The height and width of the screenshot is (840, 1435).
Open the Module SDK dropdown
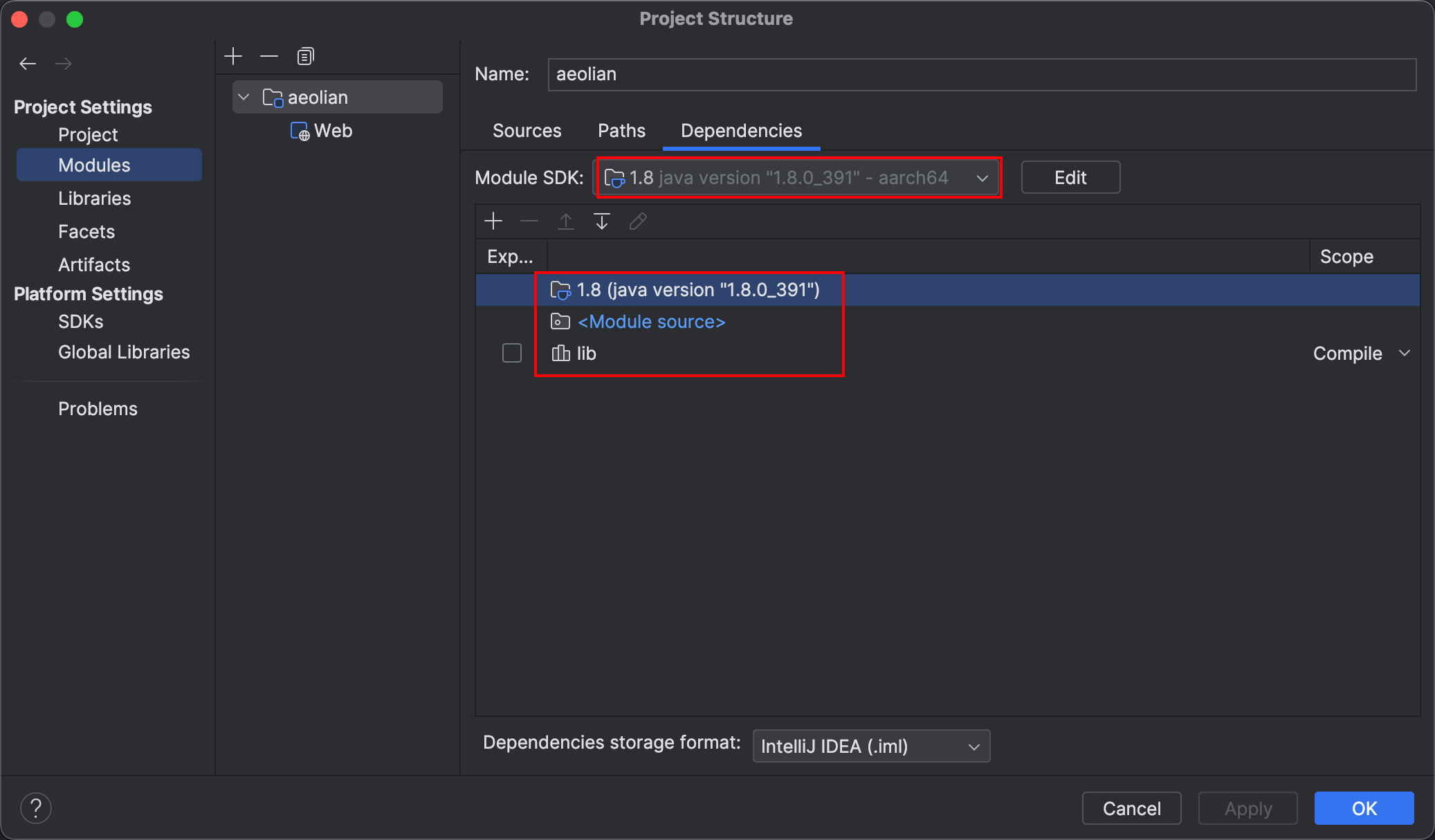coord(797,178)
